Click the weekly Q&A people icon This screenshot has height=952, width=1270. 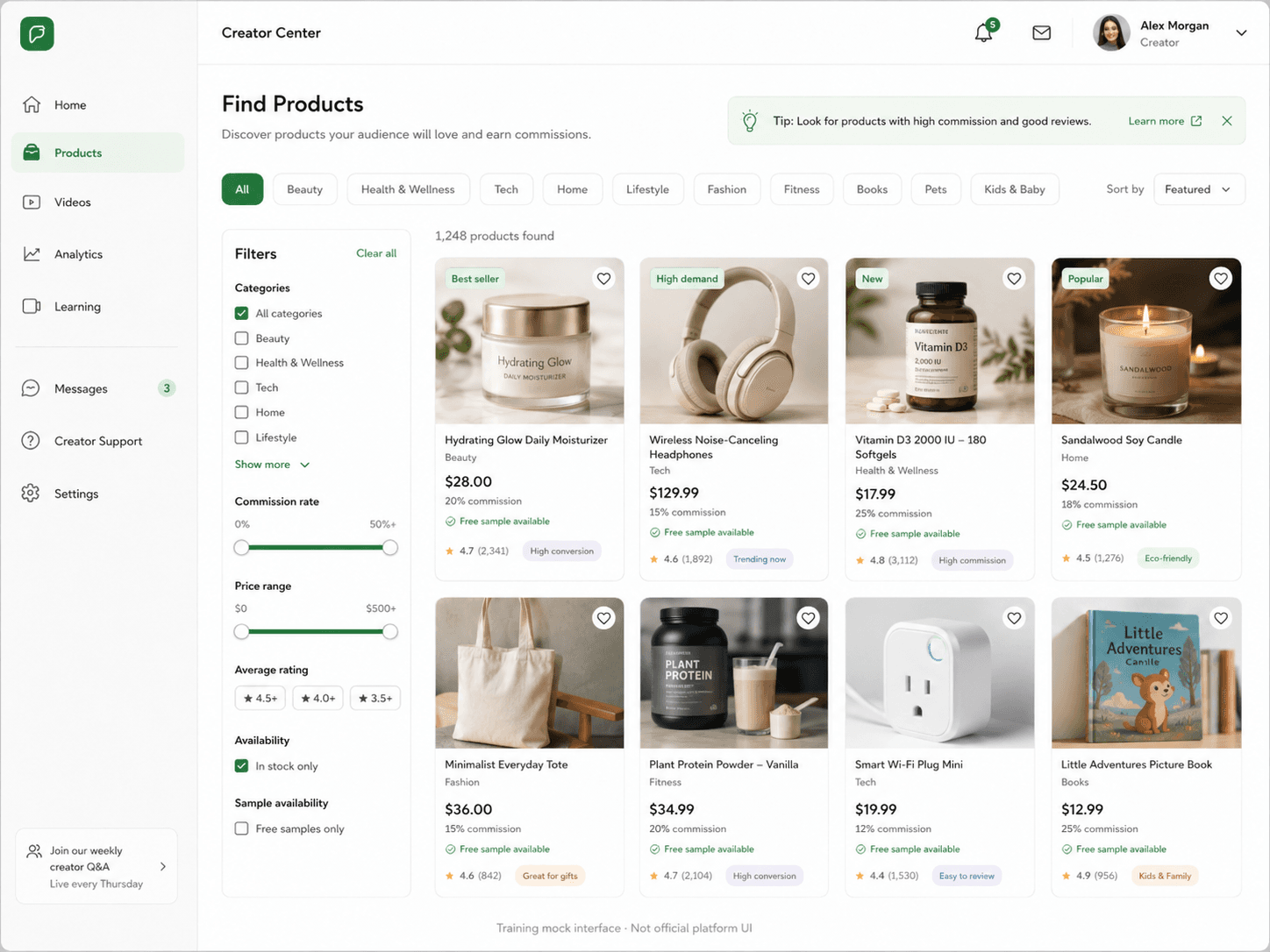[x=34, y=851]
